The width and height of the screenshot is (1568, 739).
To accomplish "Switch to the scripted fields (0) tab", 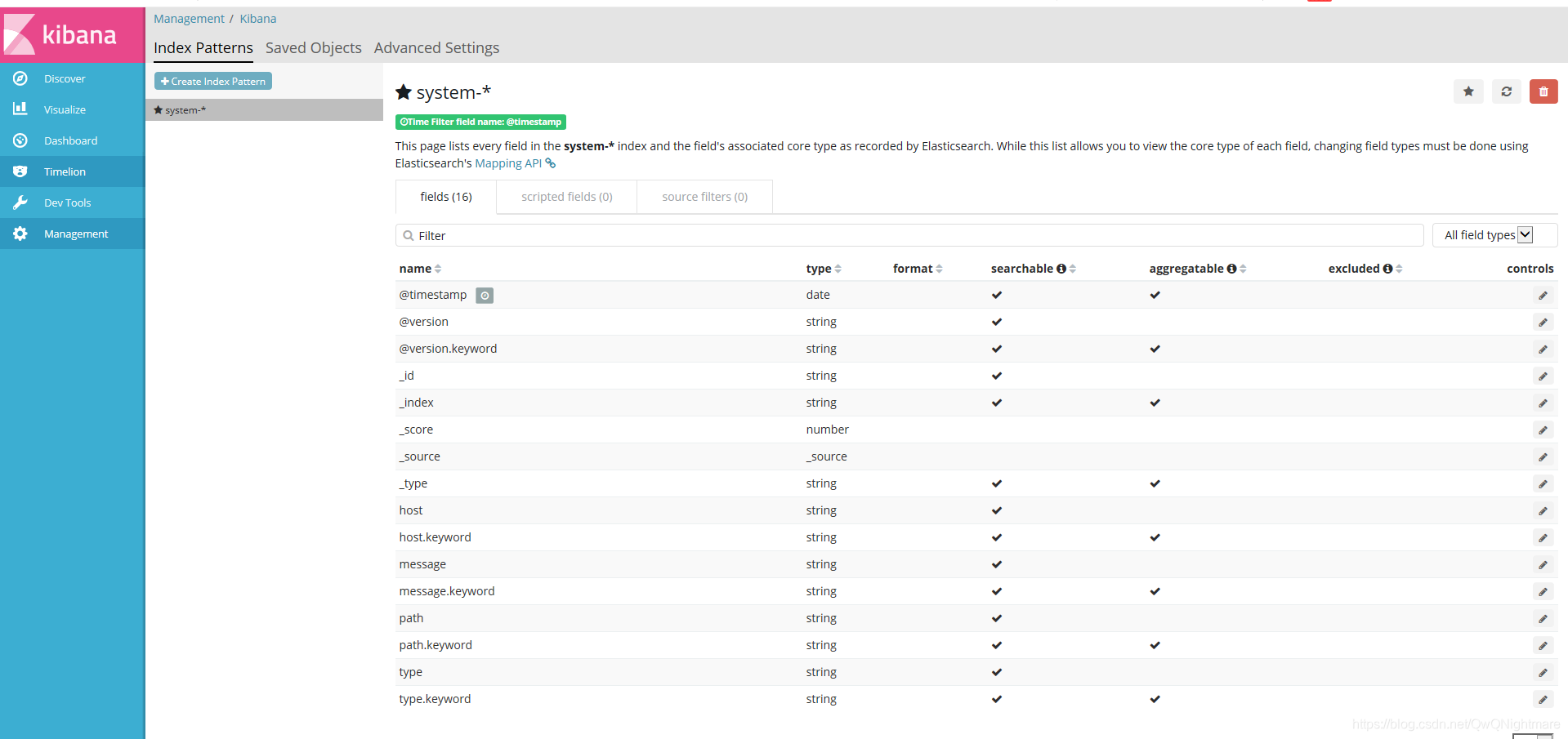I will 567,197.
